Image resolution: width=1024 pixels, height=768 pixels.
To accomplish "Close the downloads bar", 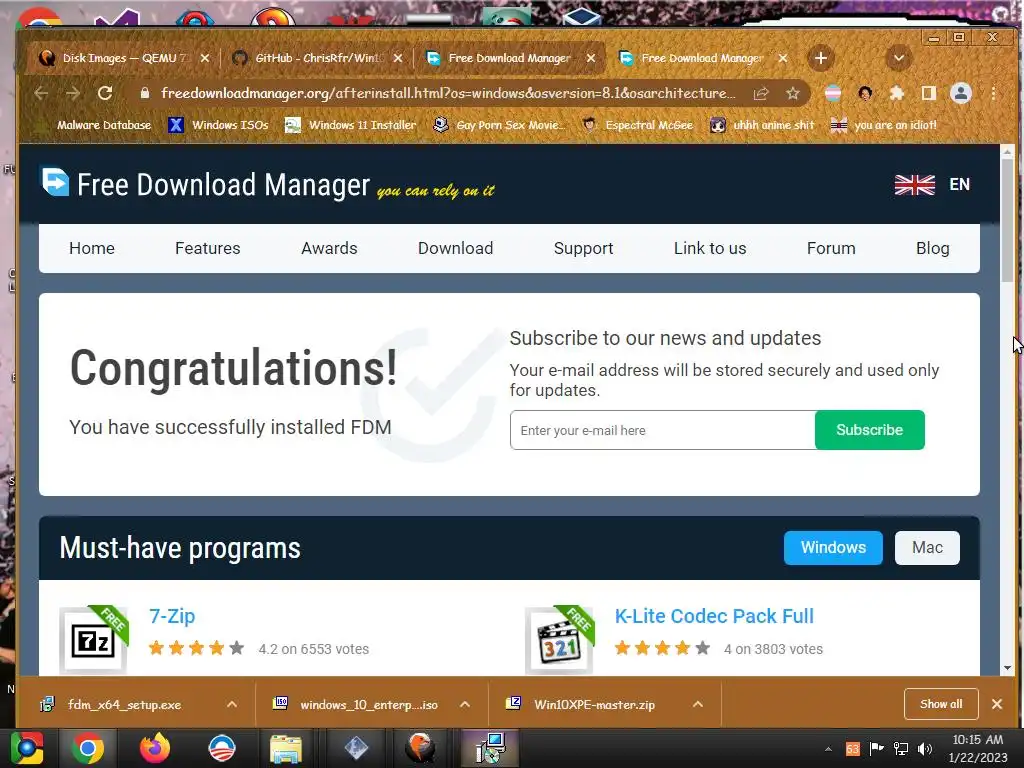I will tap(997, 704).
